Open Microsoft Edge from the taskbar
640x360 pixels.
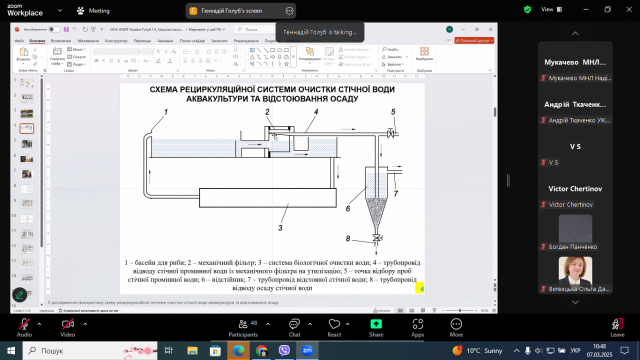pyautogui.click(x=238, y=351)
